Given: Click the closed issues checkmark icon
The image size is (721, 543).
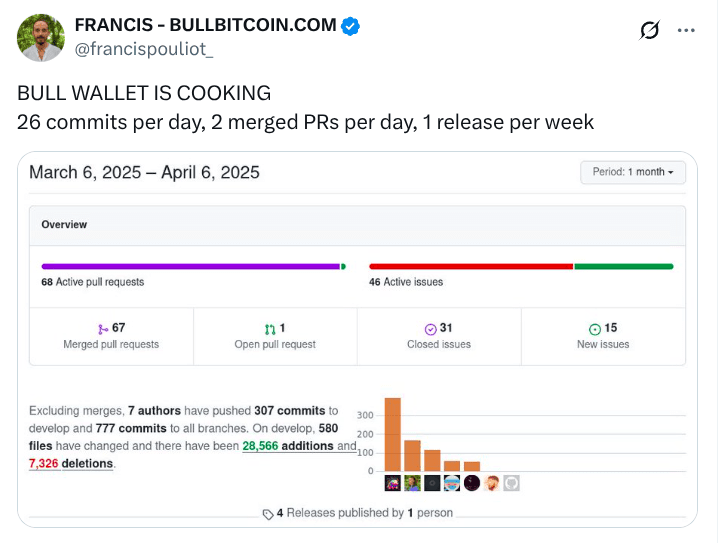Looking at the screenshot, I should (430, 329).
